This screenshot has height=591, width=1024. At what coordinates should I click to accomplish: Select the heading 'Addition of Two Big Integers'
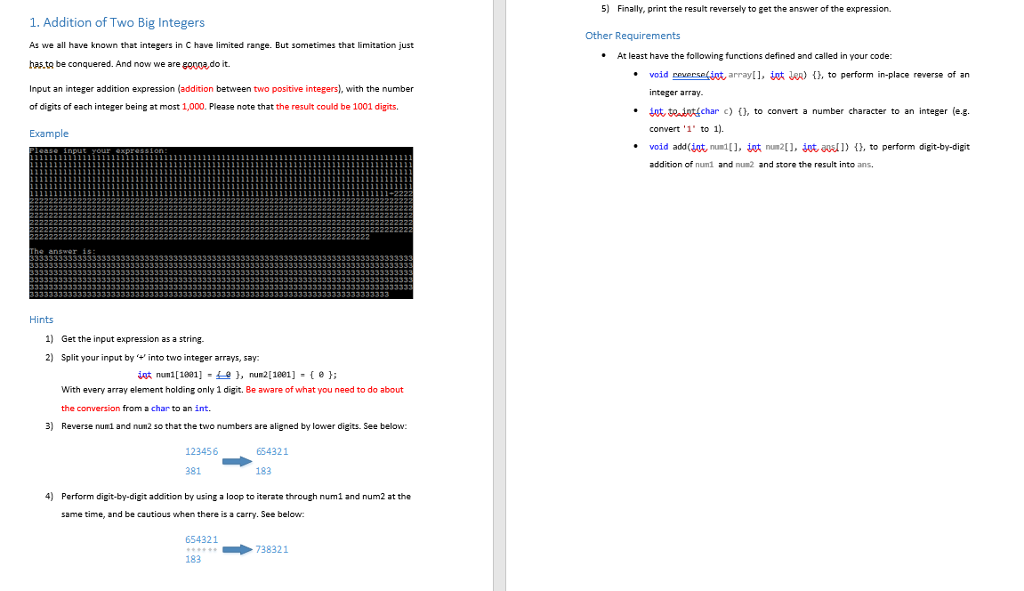[x=117, y=22]
